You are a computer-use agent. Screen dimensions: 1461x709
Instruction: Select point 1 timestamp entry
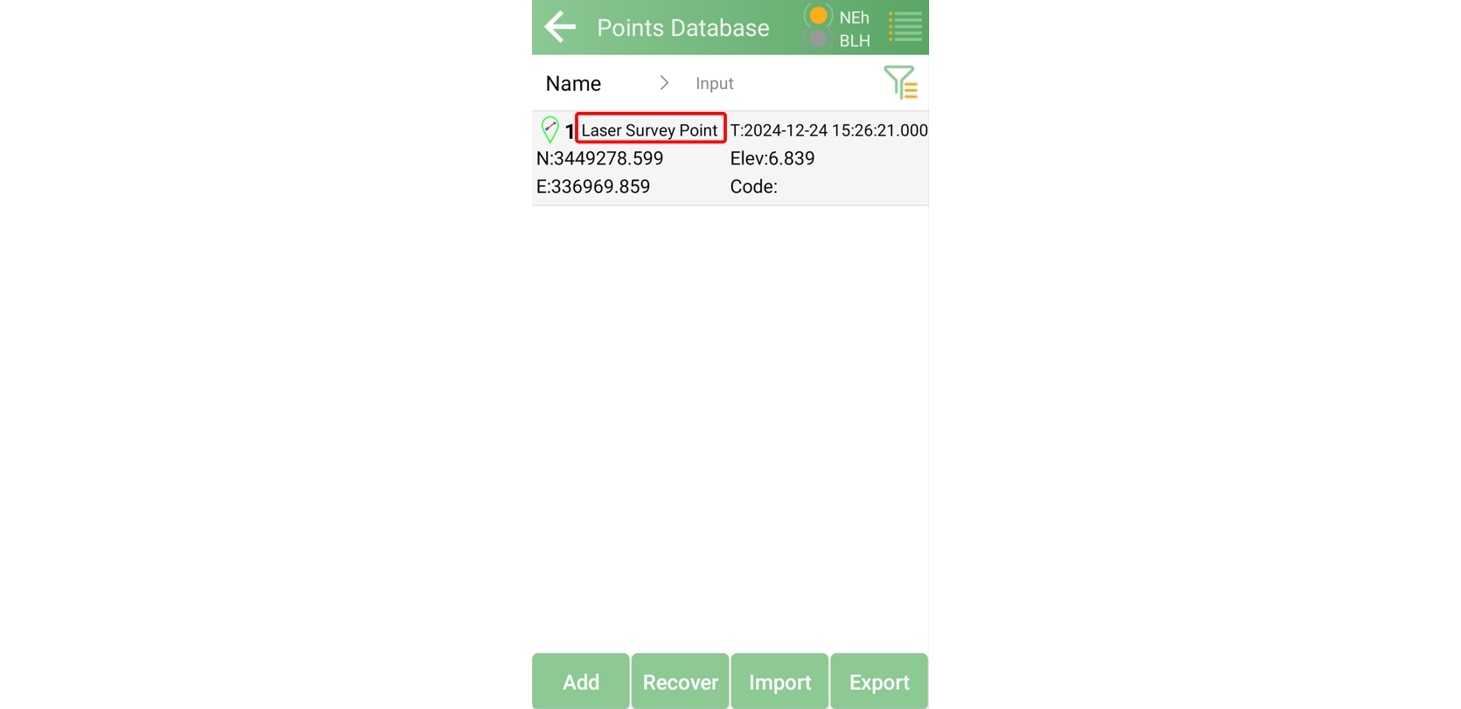(829, 130)
